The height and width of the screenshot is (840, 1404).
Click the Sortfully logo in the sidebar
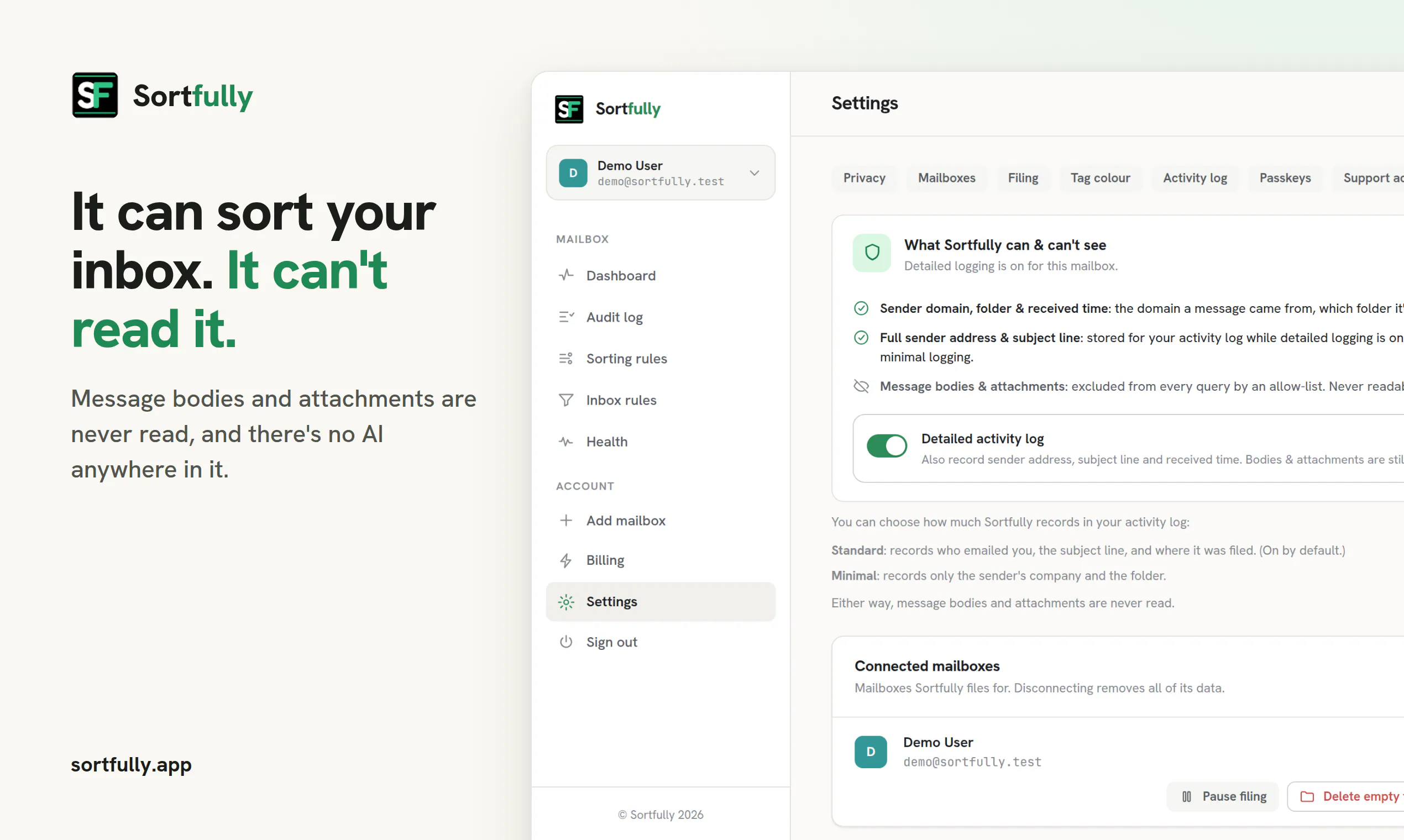click(x=607, y=109)
